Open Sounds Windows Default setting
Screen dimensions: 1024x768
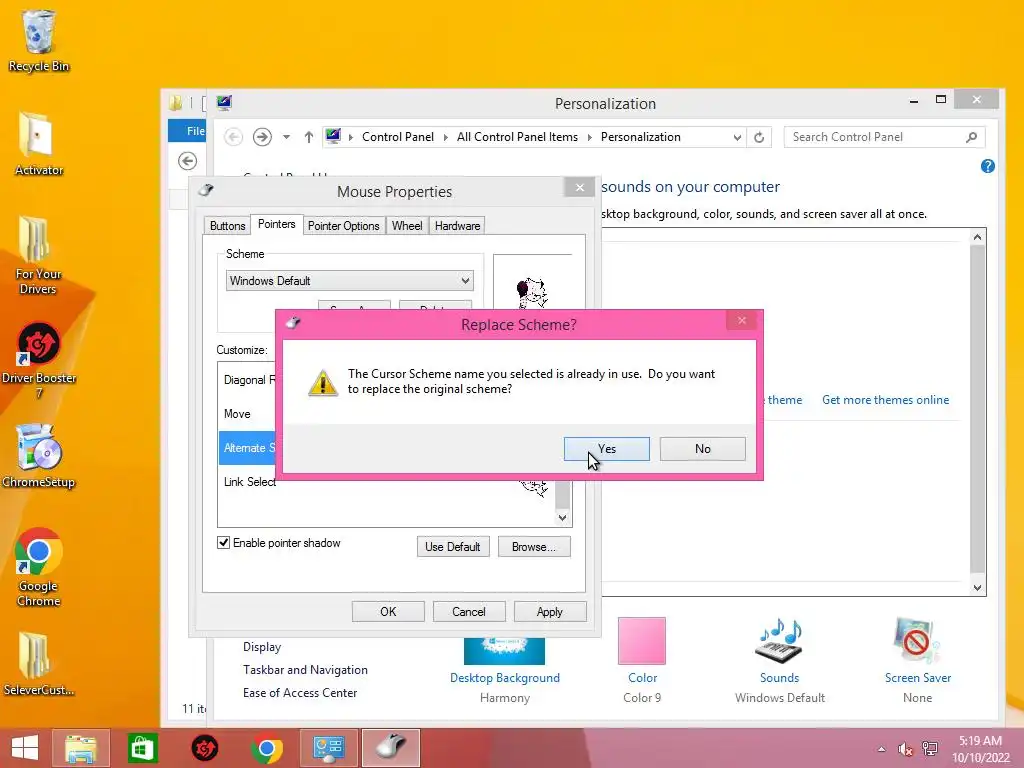tap(779, 660)
